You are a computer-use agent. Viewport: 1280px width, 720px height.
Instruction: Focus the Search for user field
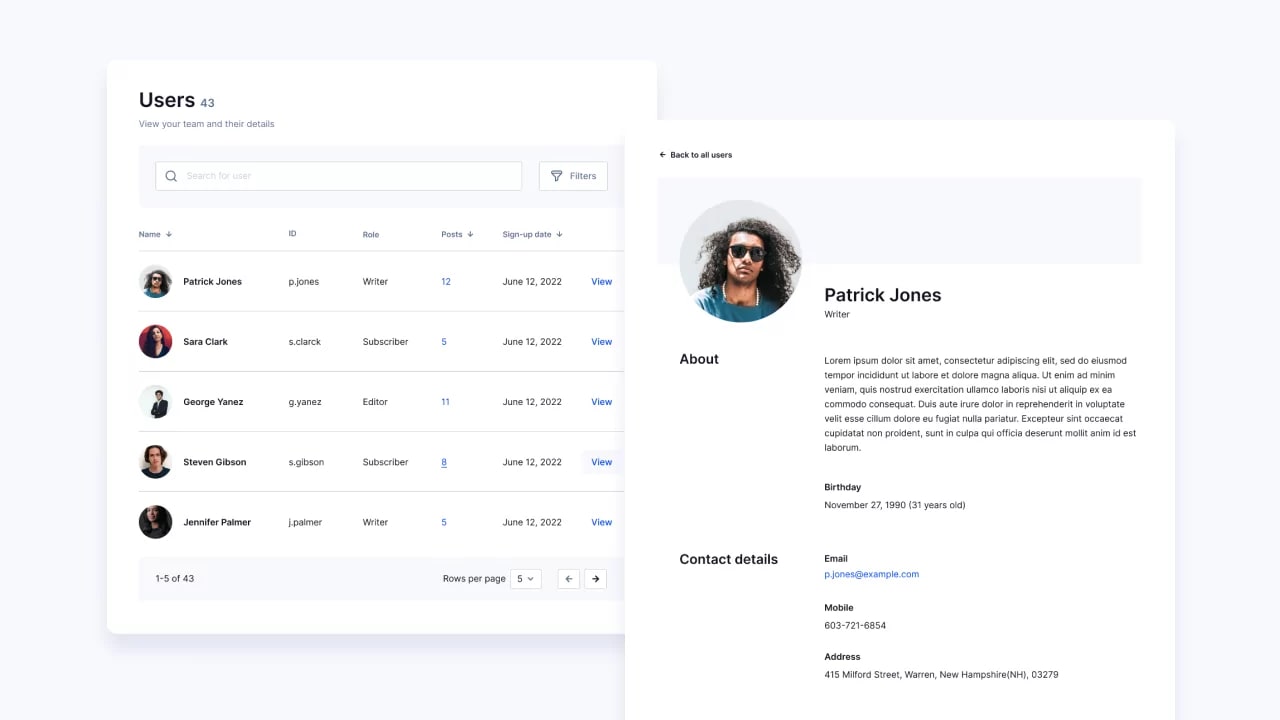[345, 176]
